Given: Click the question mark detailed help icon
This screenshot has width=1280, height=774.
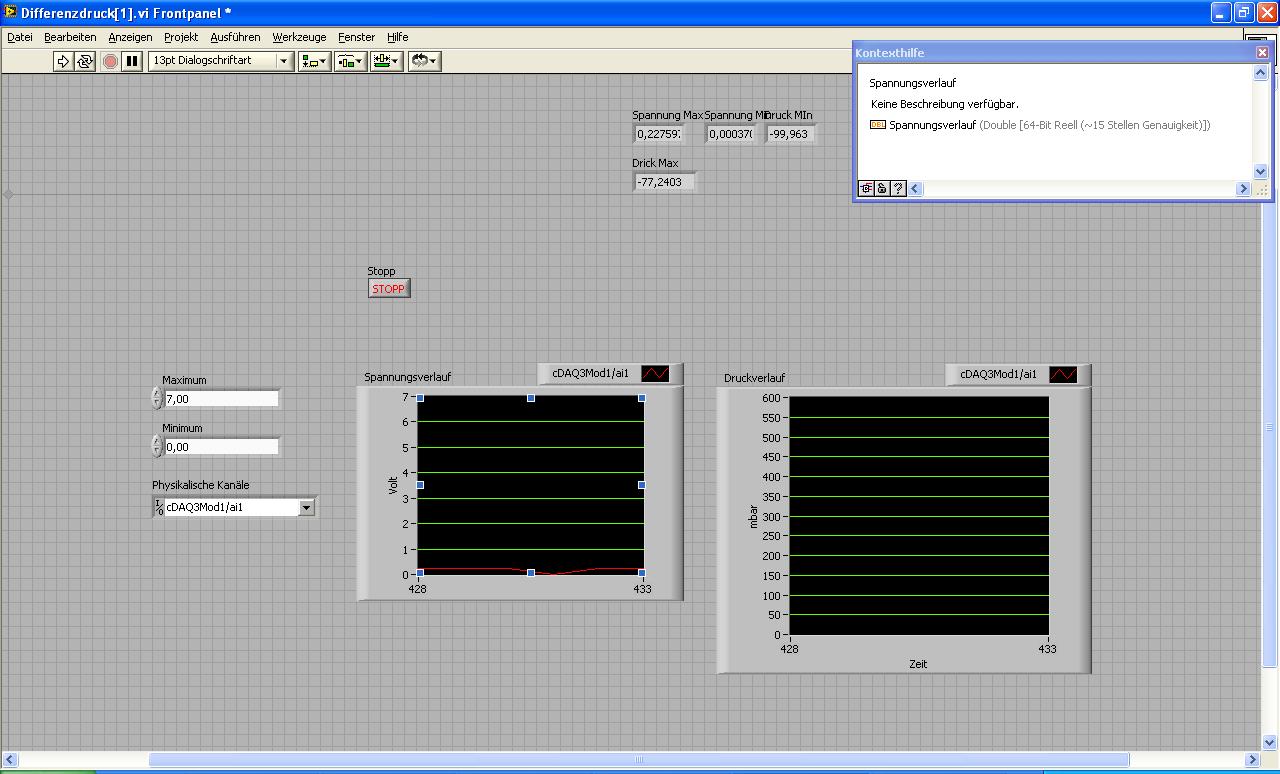Looking at the screenshot, I should pyautogui.click(x=898, y=188).
